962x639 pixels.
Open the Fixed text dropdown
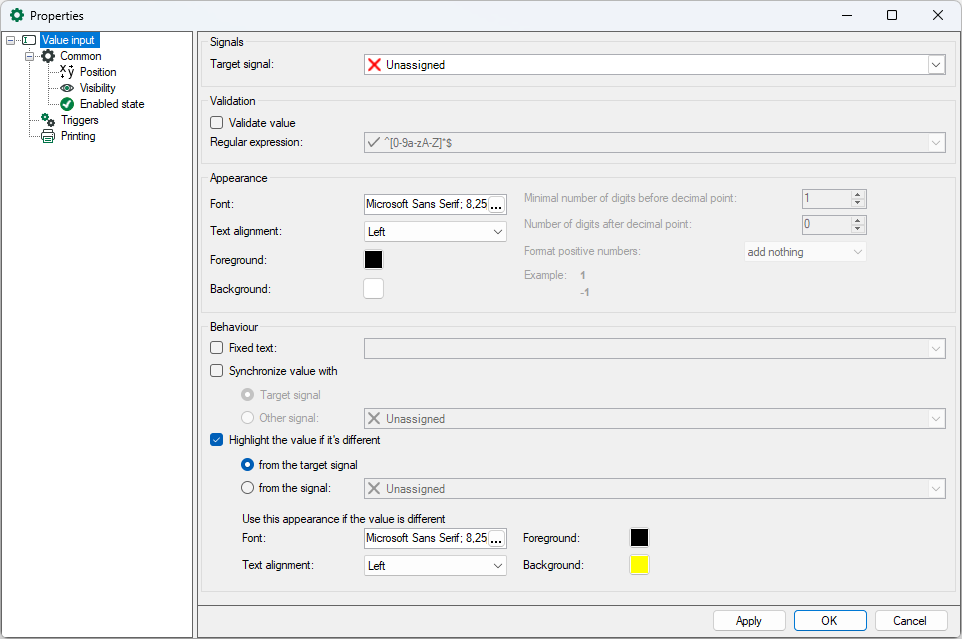tap(936, 348)
